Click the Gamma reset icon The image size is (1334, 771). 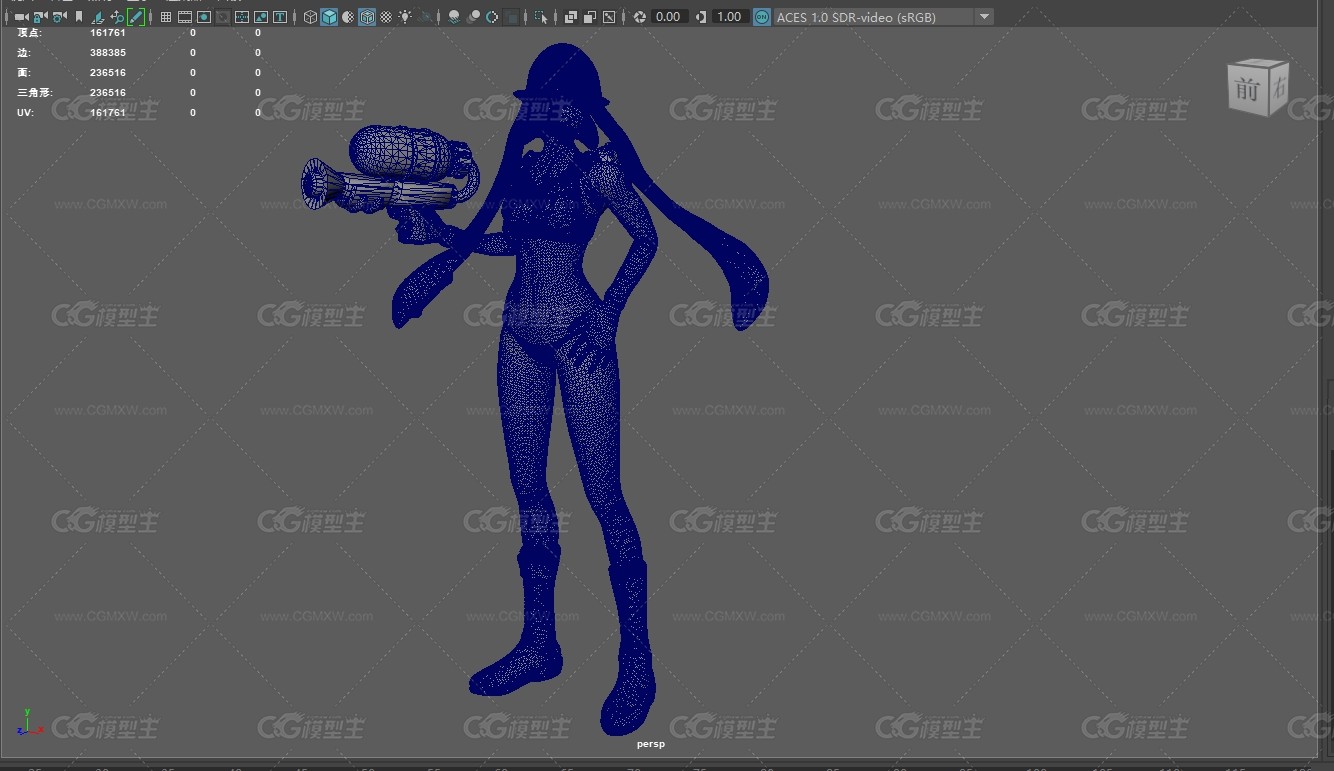pyautogui.click(x=701, y=17)
